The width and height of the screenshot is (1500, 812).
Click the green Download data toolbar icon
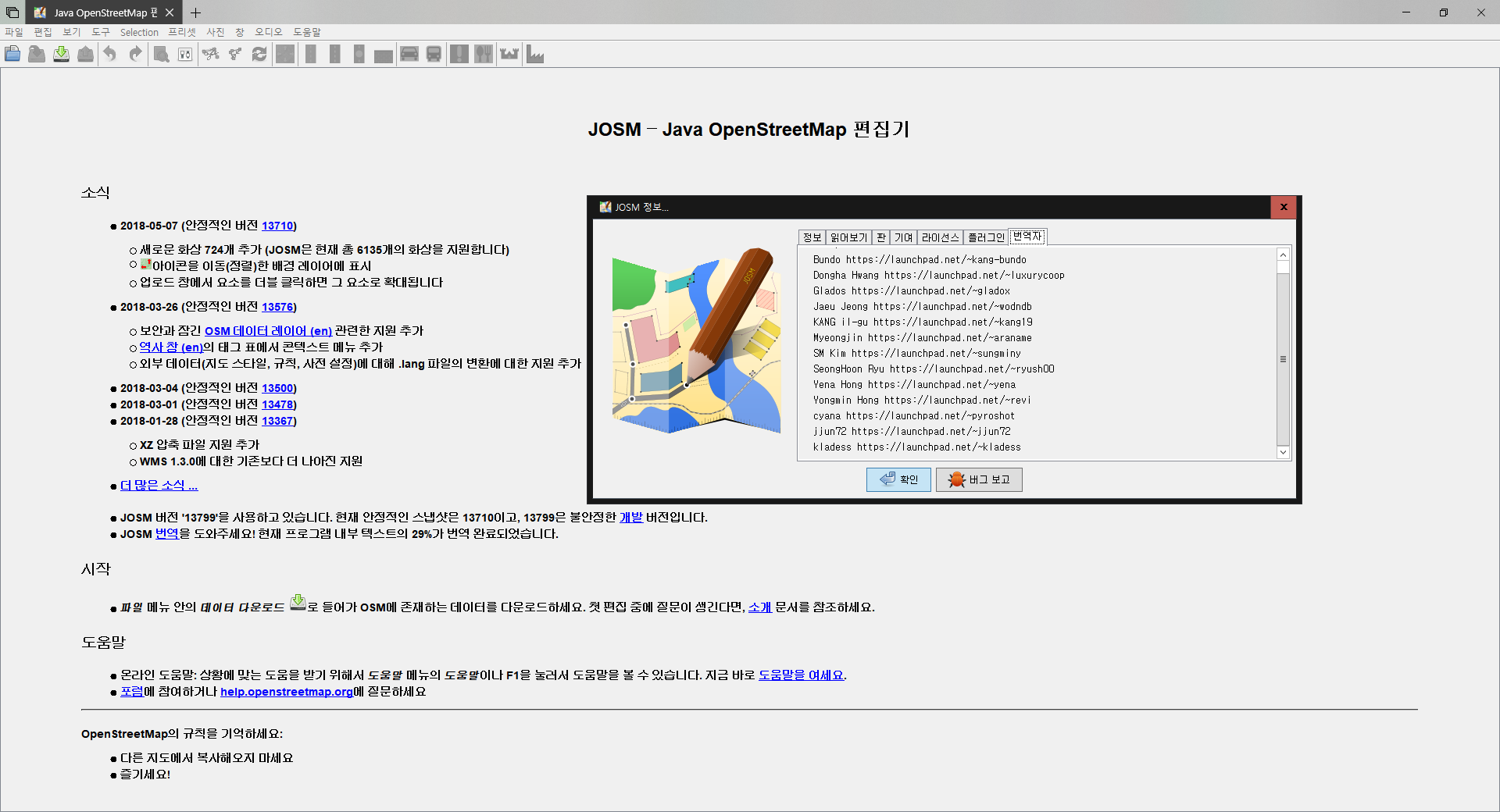pos(61,54)
